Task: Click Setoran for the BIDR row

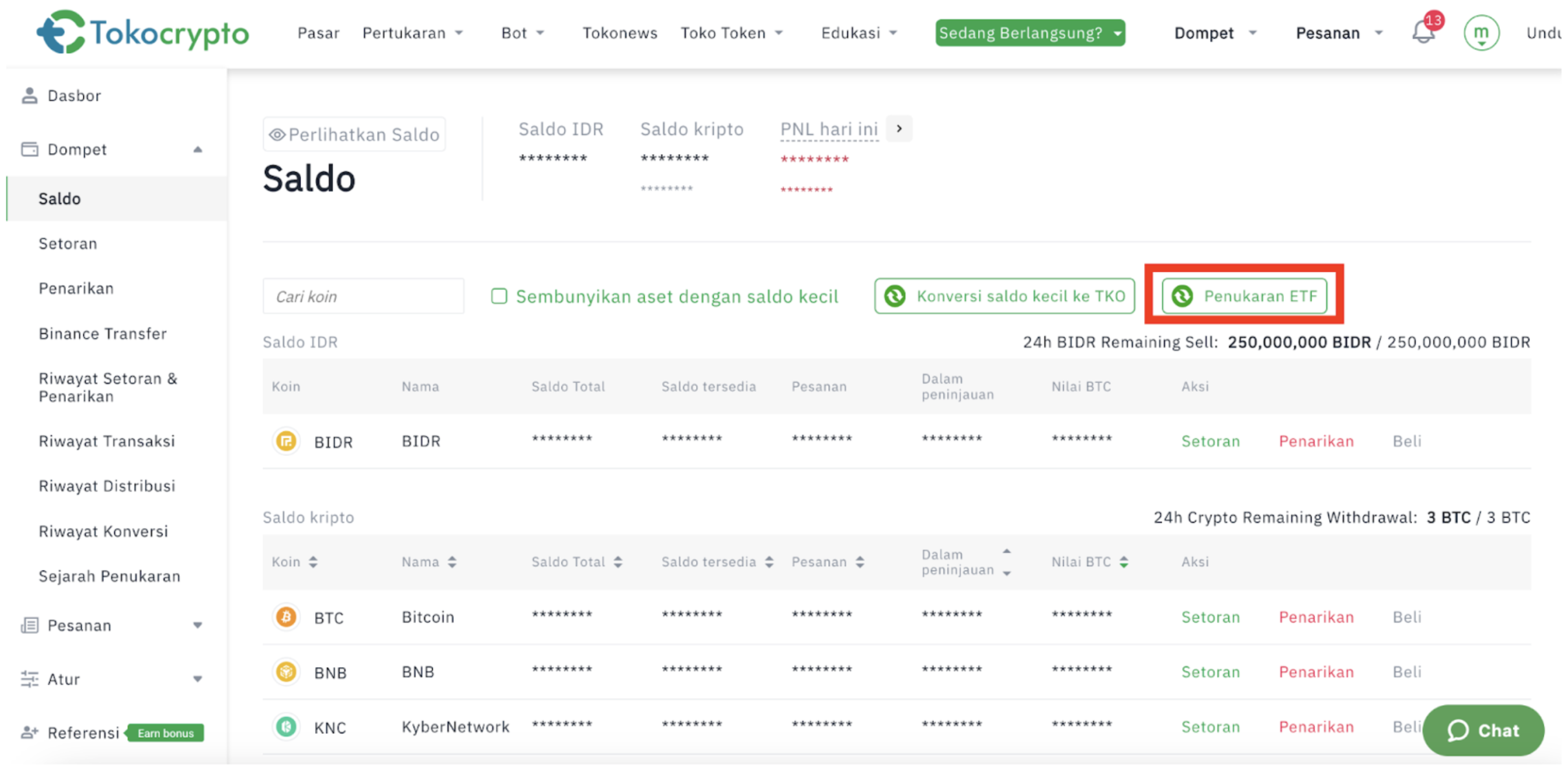Action: 1211,442
